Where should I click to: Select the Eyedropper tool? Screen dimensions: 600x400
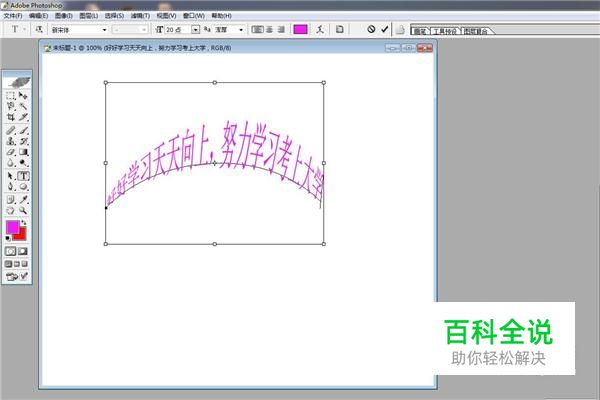[x=23, y=199]
